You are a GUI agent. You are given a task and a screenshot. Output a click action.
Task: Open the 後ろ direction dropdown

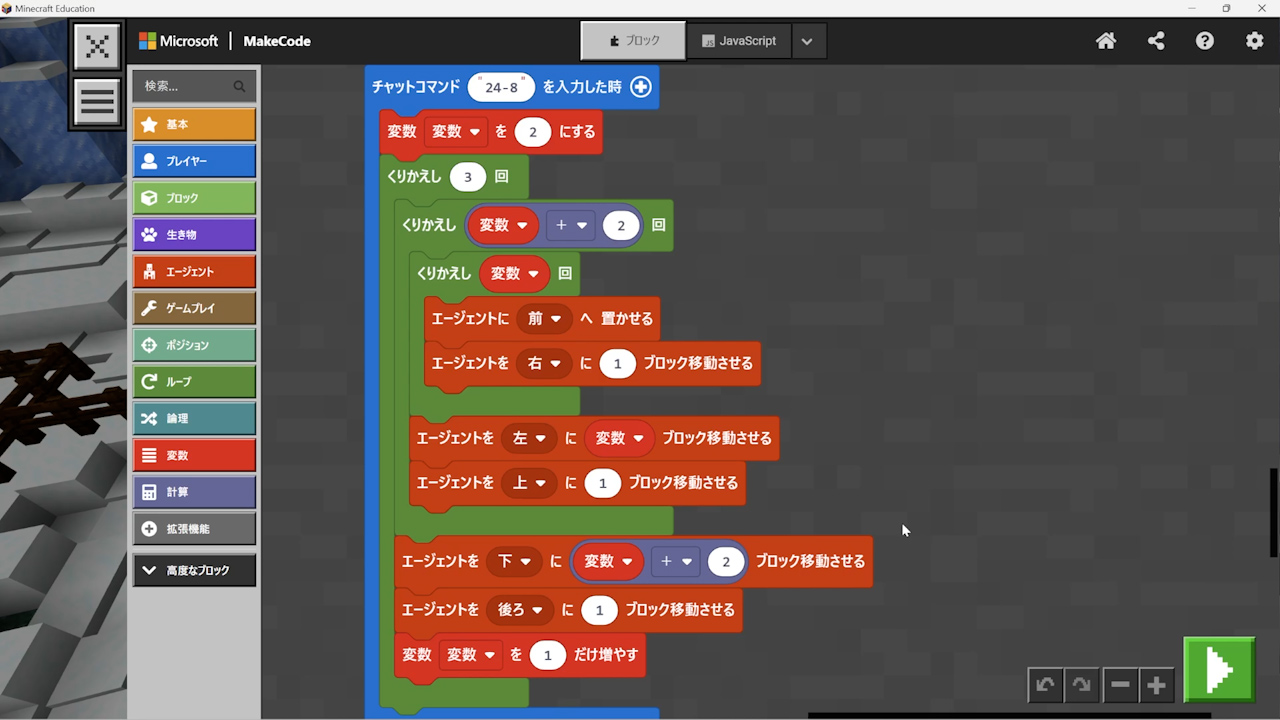click(519, 609)
